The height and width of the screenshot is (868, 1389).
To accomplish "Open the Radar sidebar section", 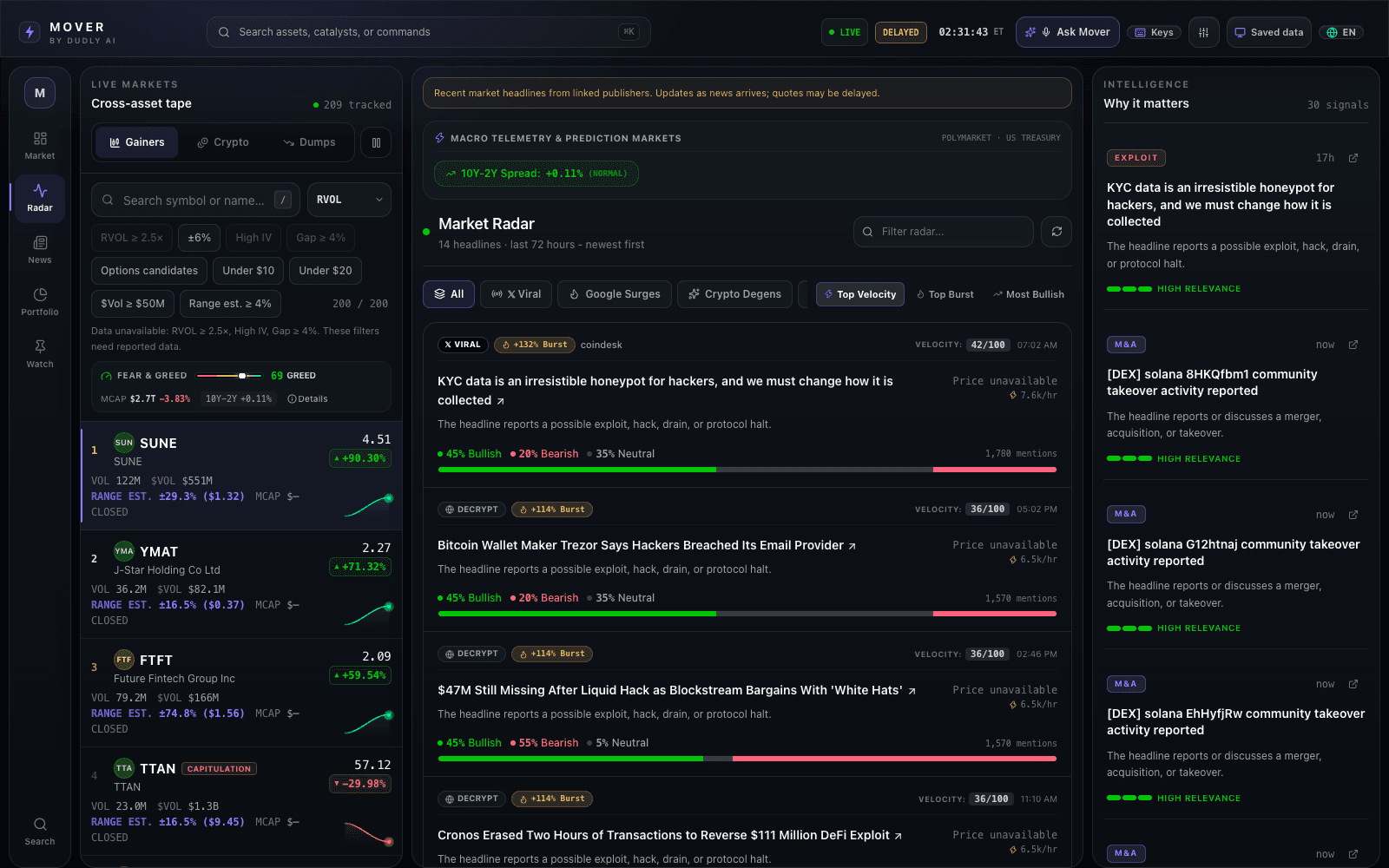I will pos(40,198).
